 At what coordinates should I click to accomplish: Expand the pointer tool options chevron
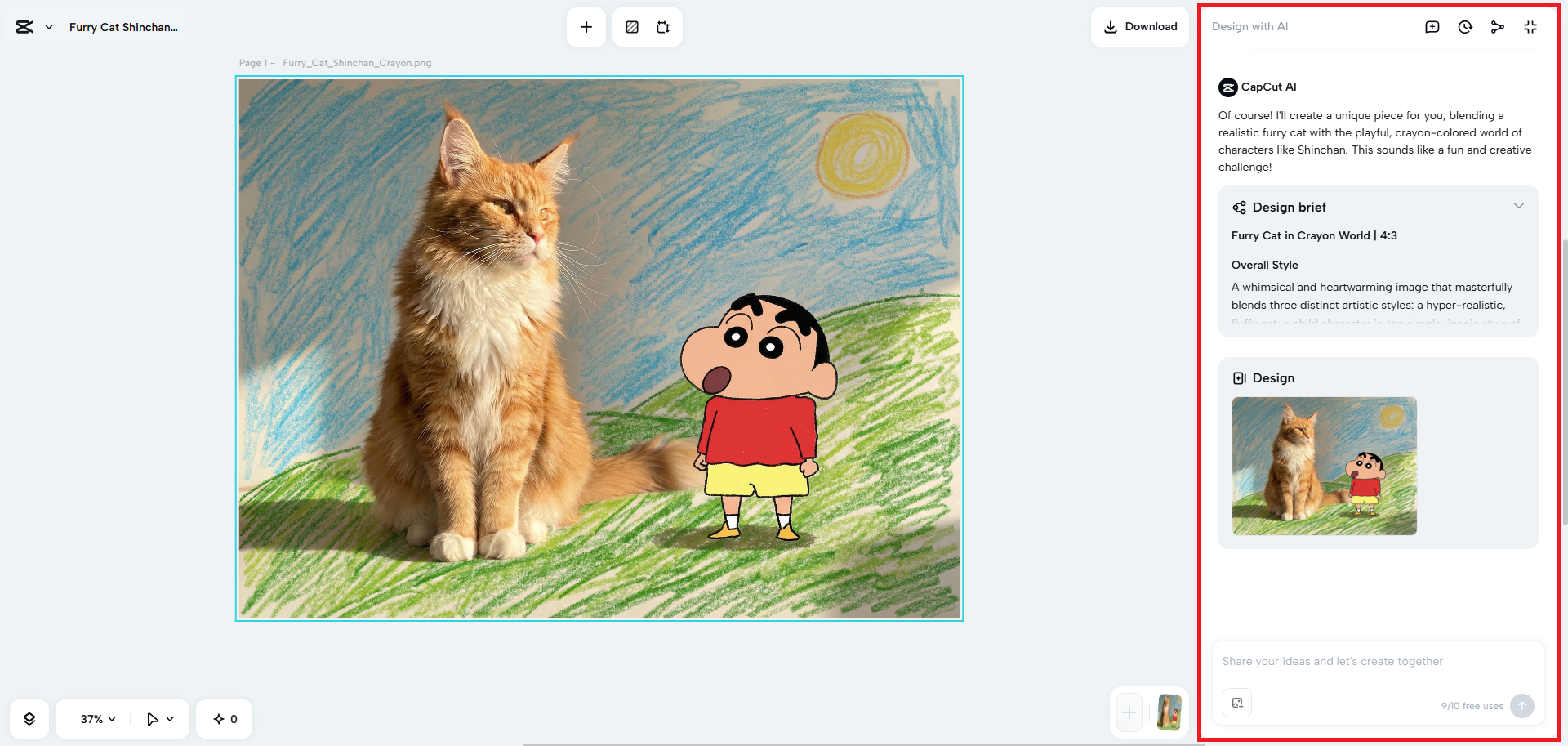click(x=170, y=719)
